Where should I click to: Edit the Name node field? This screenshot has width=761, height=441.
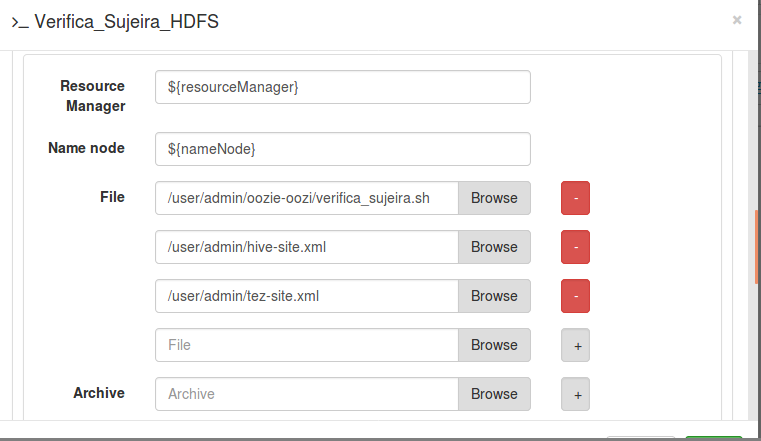[x=342, y=149]
